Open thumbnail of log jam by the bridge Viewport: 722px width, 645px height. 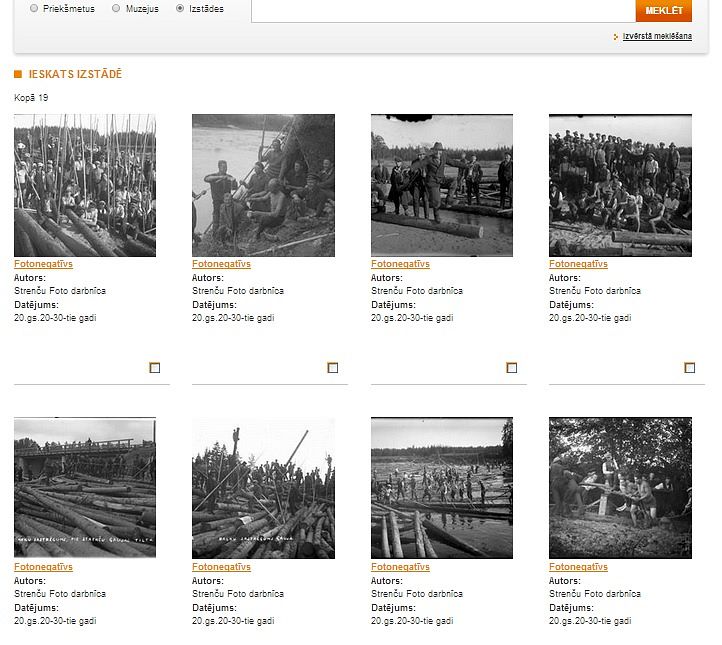[85, 488]
